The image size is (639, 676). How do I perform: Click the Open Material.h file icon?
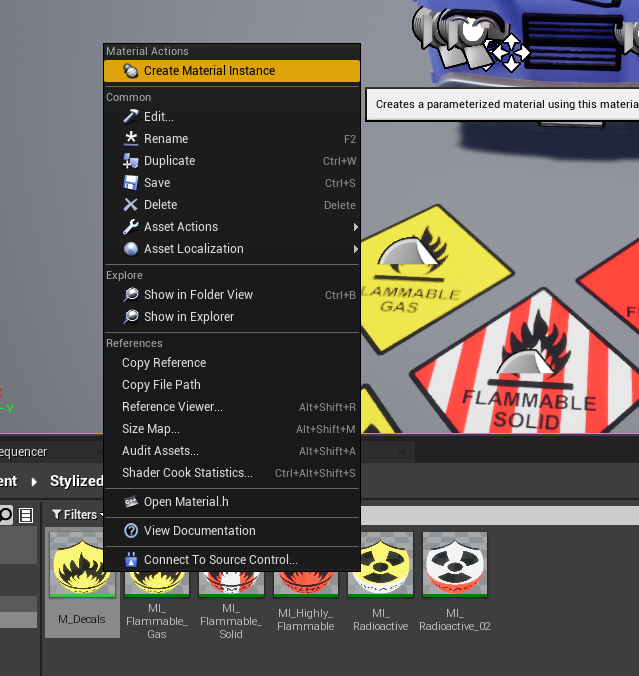[131, 502]
